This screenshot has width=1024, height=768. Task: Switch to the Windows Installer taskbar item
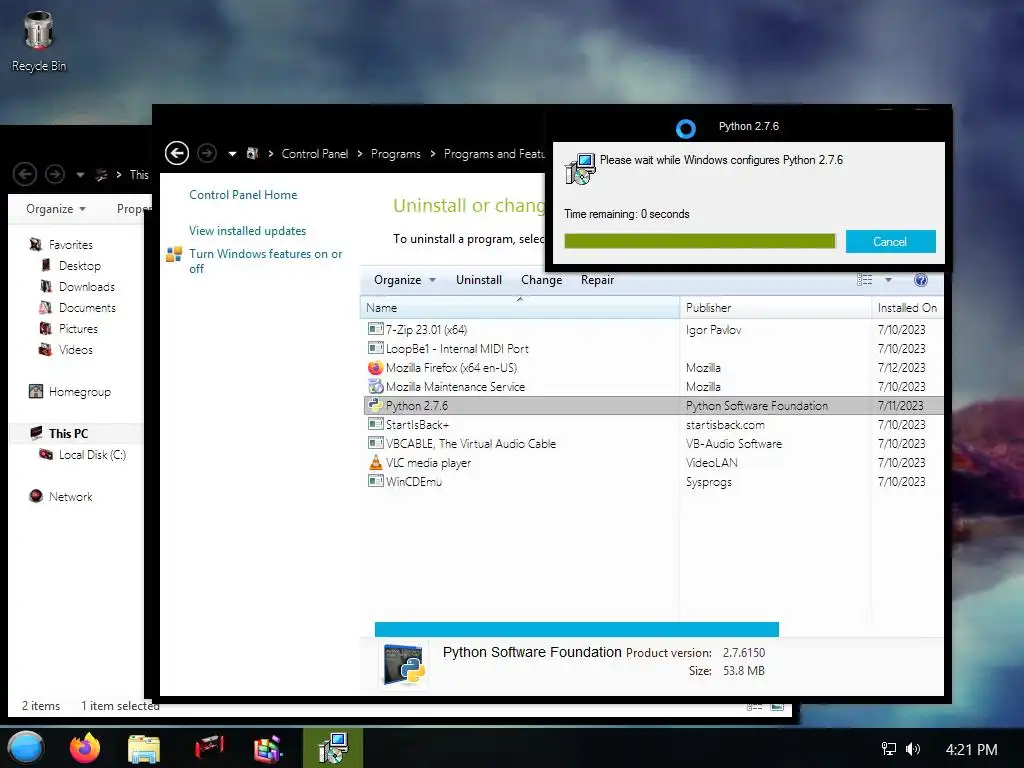(x=332, y=748)
